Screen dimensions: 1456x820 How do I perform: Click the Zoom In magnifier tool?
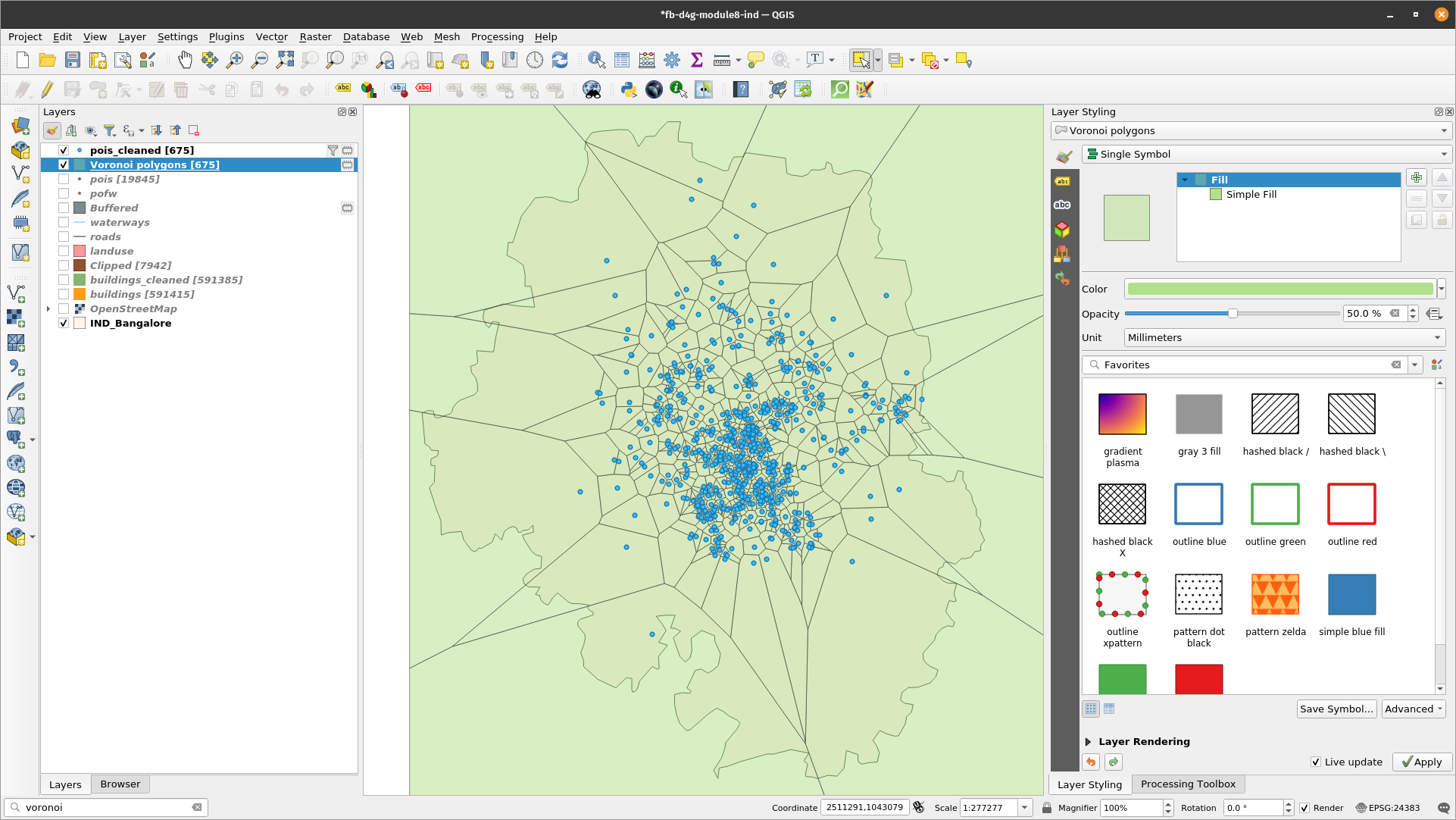click(235, 61)
